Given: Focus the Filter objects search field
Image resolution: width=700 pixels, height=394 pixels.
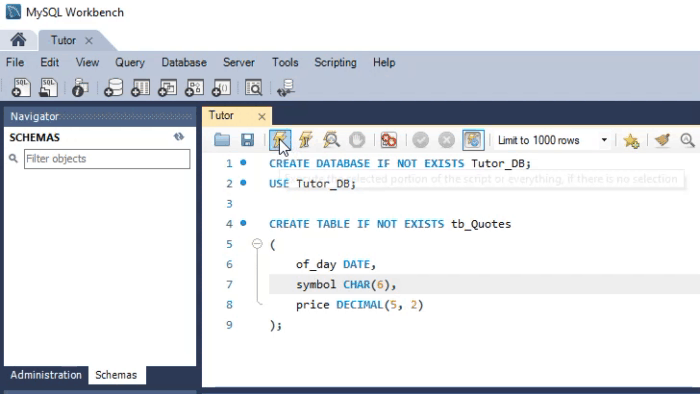Looking at the screenshot, I should pos(107,158).
